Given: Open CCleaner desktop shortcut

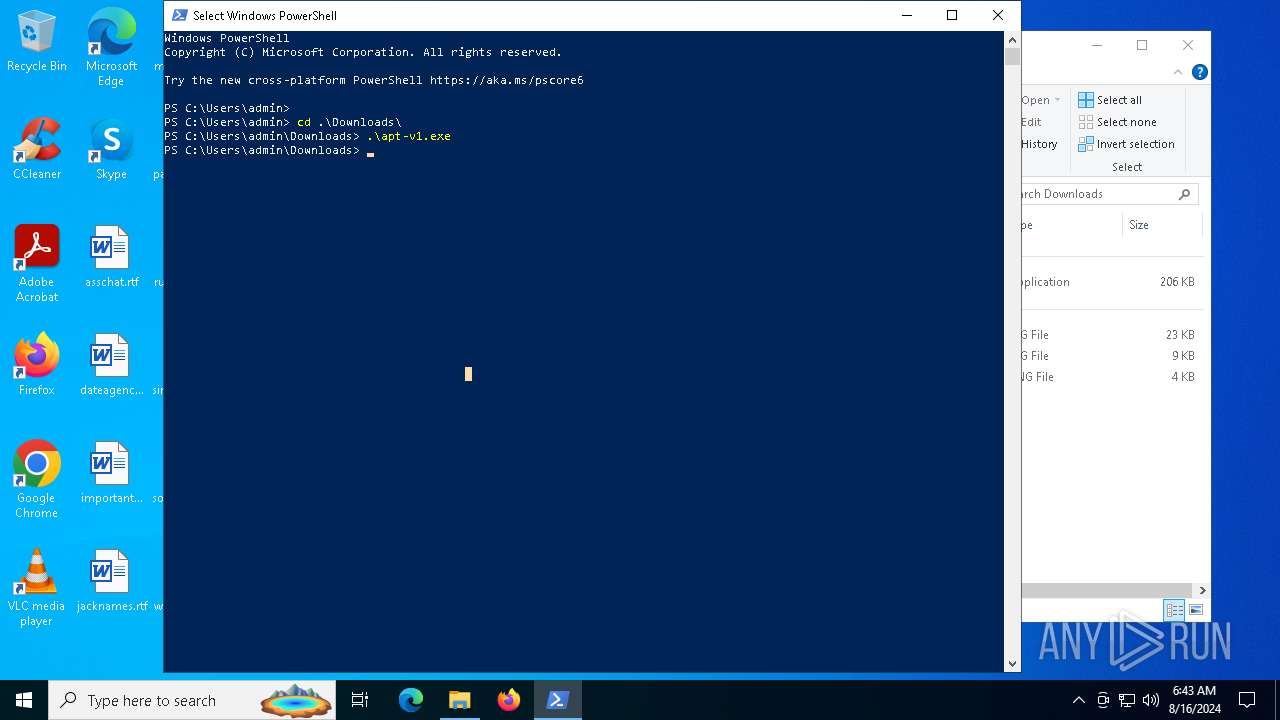Looking at the screenshot, I should tap(37, 150).
